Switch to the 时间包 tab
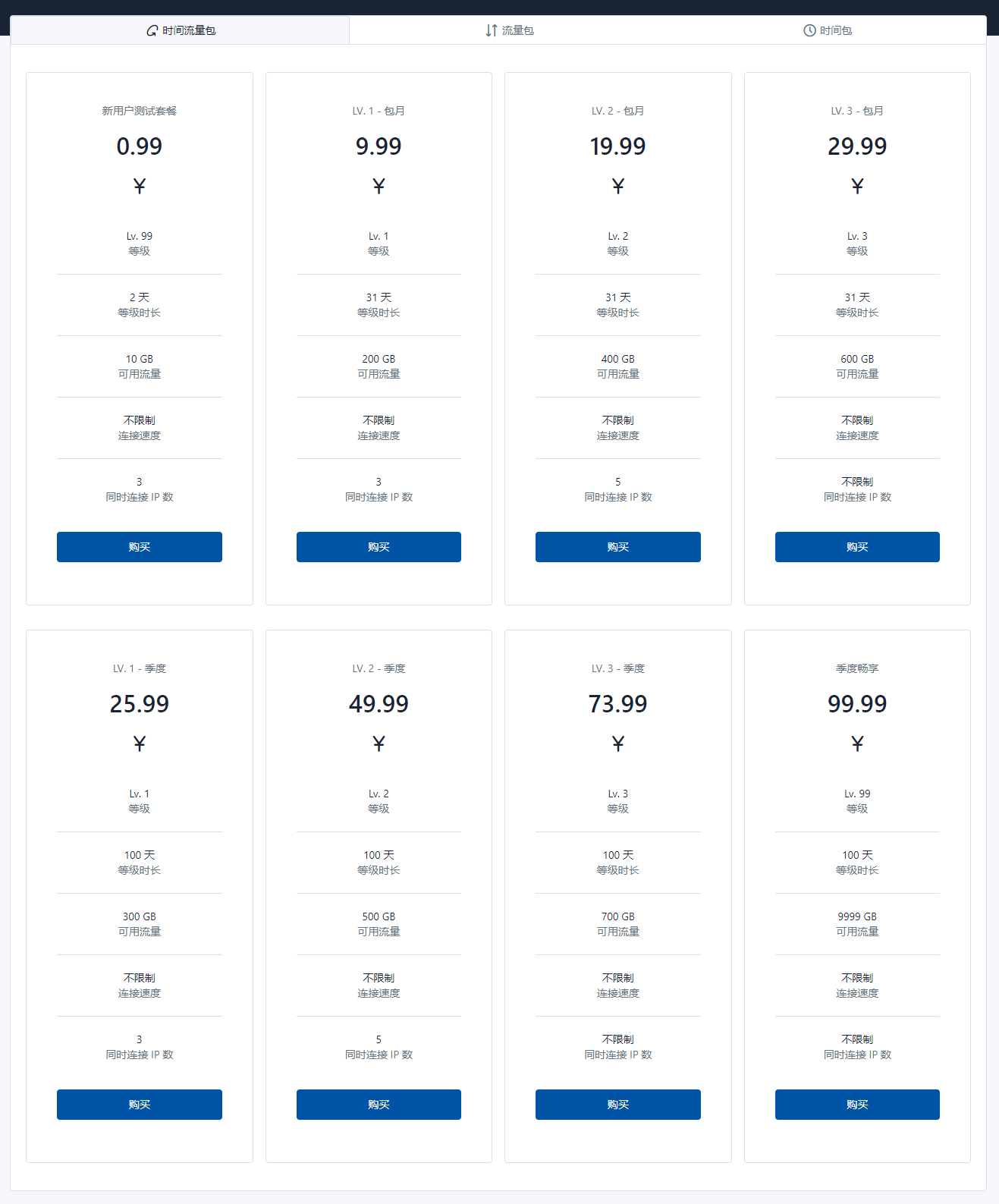Screen dimensions: 999x1204 828,30
